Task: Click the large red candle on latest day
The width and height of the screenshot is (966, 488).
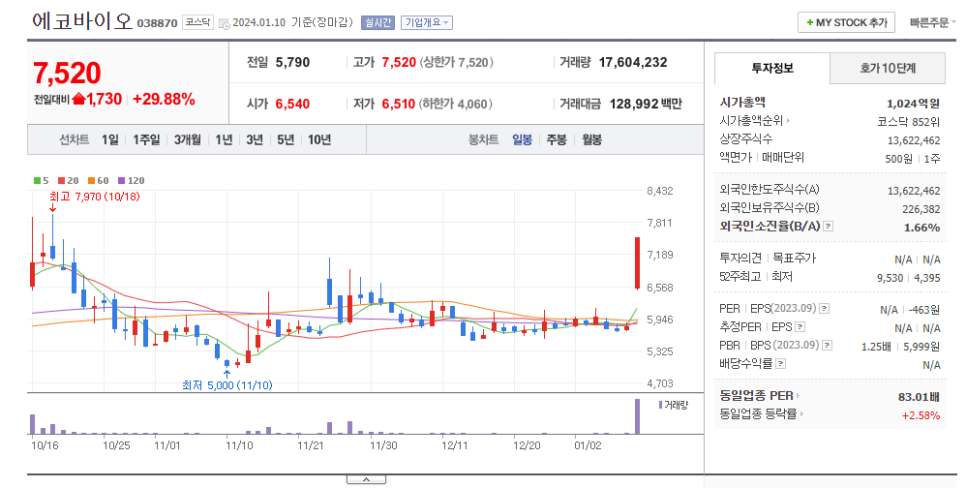Action: tap(638, 263)
